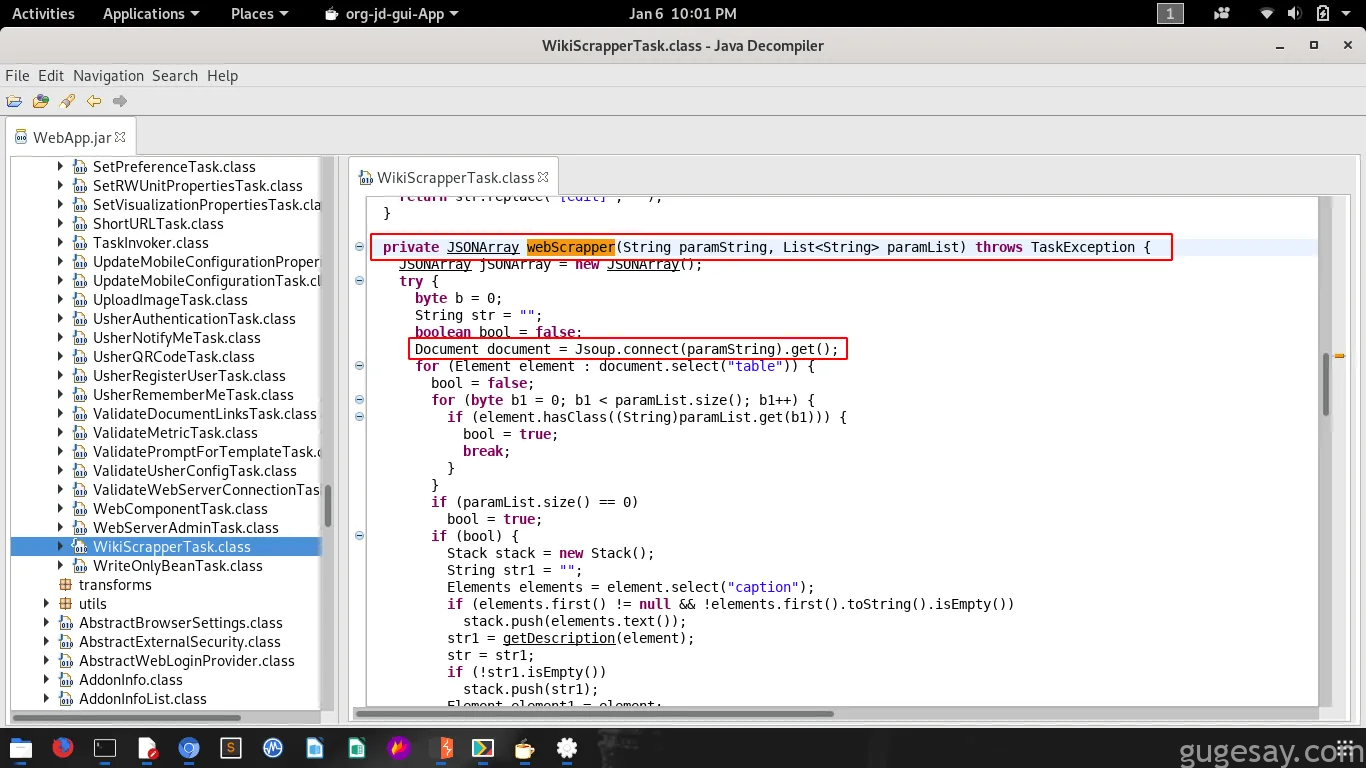Open the Sublime Text taskbar icon
The width and height of the screenshot is (1366, 768).
coord(231,748)
